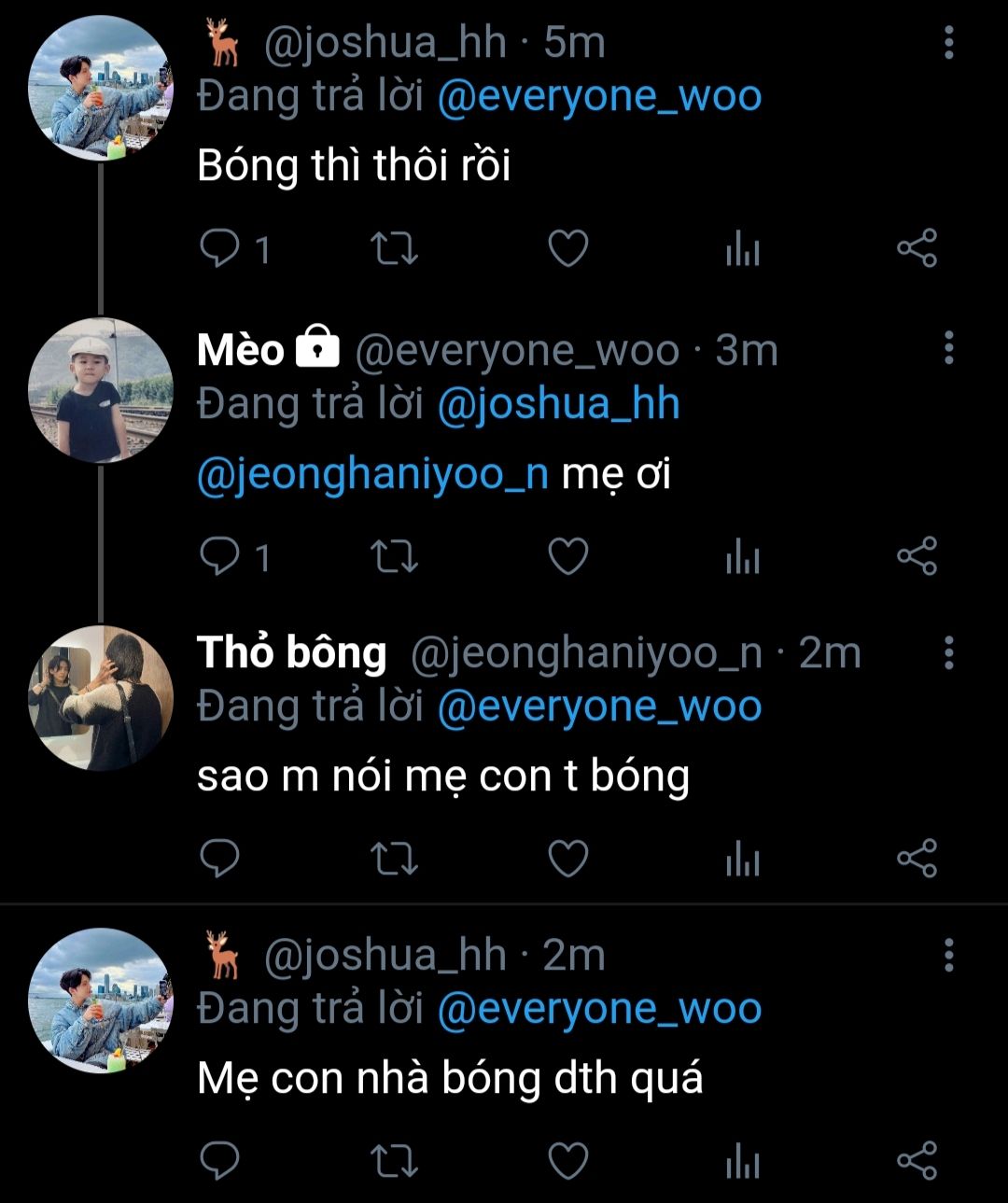
Task: Open more options on Mèo's tweet
Action: [949, 348]
